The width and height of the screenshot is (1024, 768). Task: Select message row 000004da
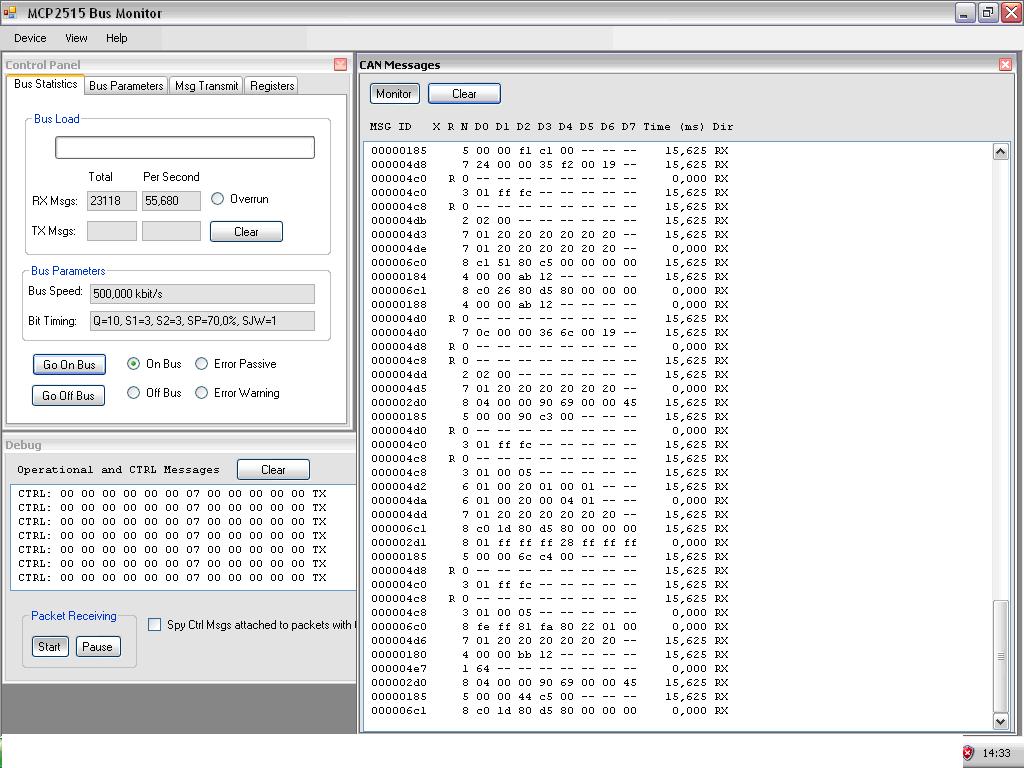click(550, 500)
